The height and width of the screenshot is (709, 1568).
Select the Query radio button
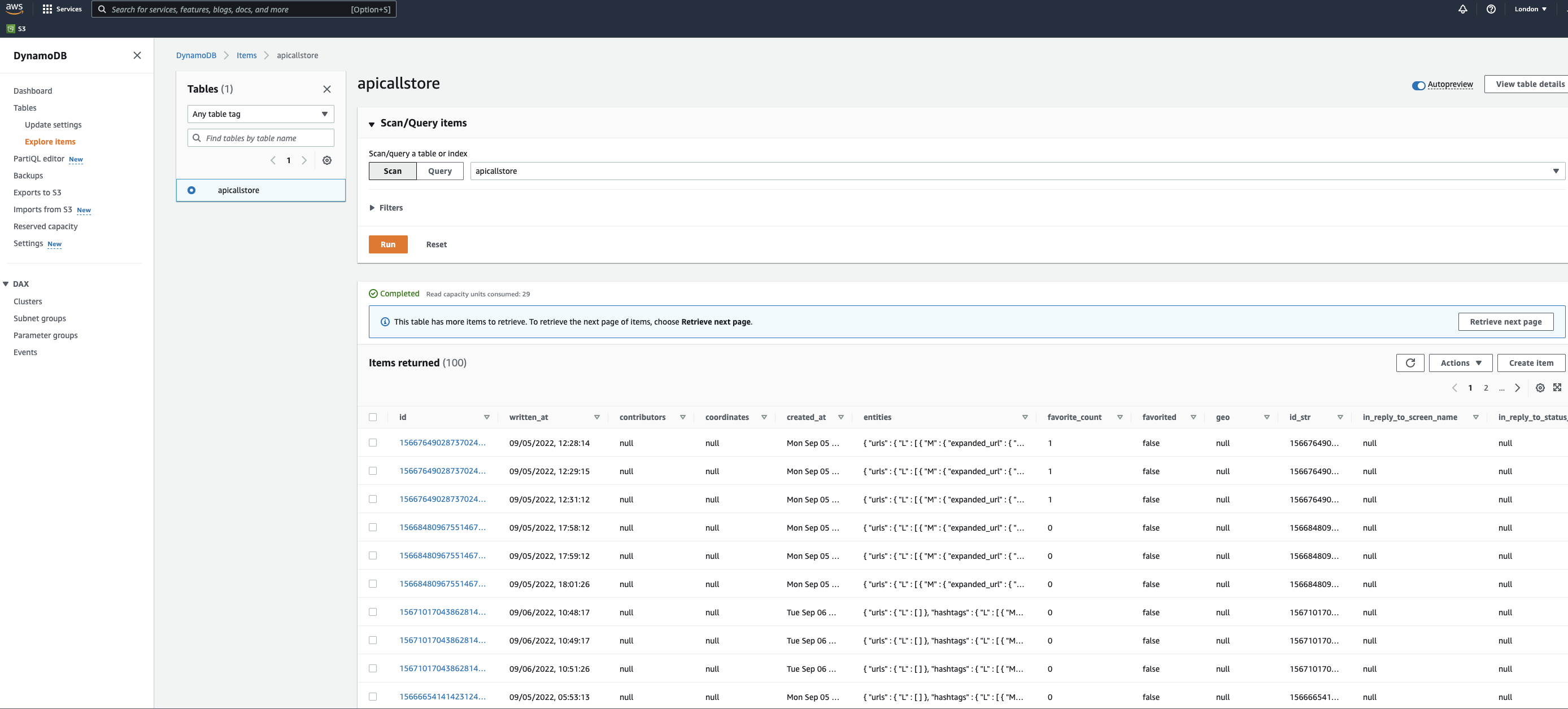440,171
